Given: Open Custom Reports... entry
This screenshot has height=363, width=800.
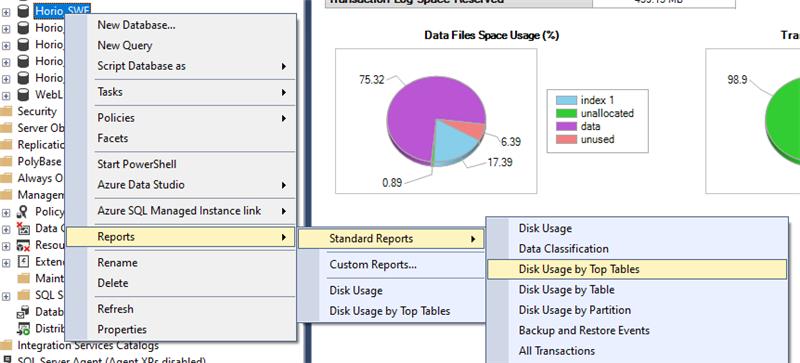Looking at the screenshot, I should click(x=391, y=264).
